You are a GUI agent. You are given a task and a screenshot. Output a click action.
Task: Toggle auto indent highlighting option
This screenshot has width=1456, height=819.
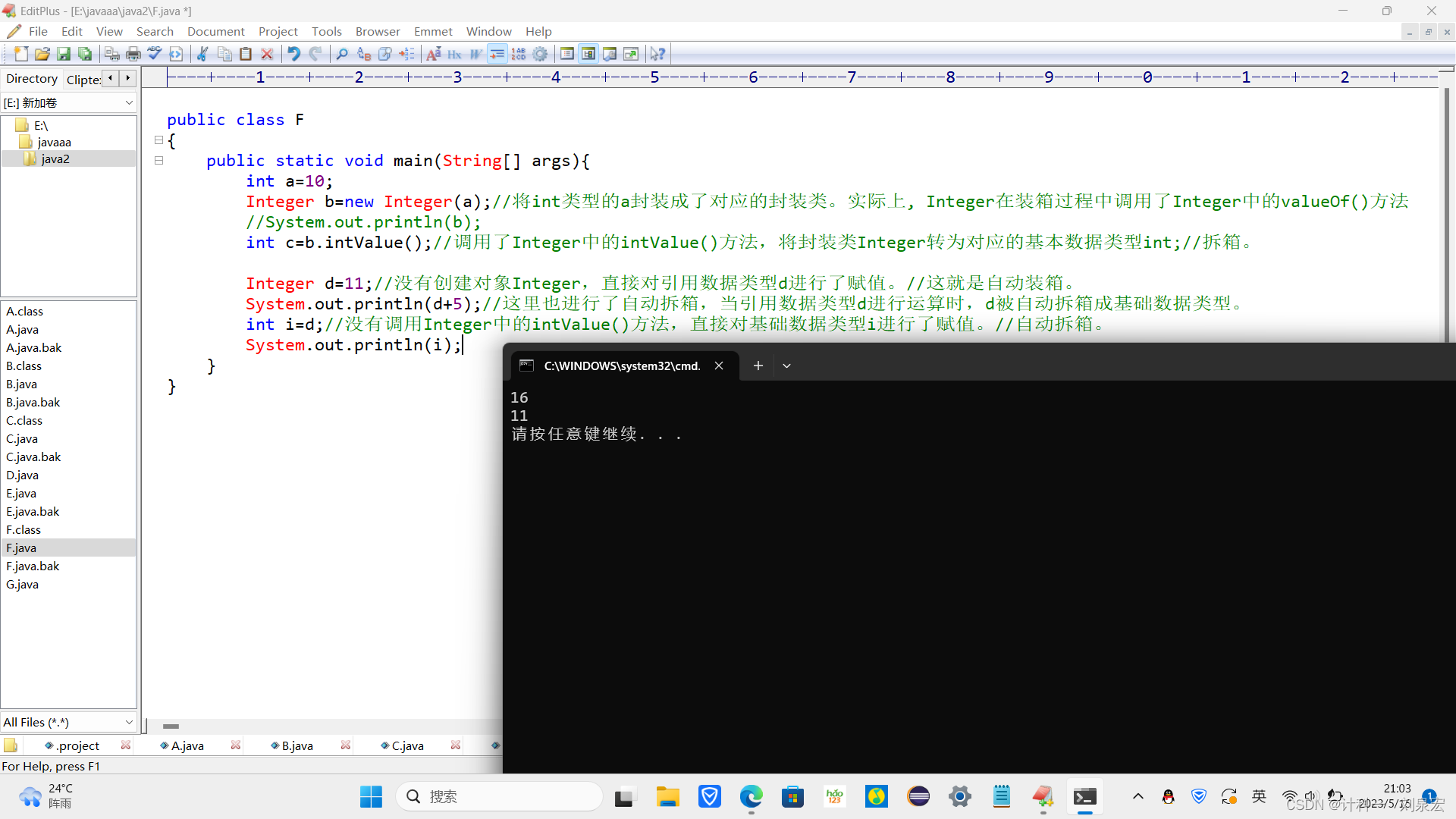tap(497, 53)
